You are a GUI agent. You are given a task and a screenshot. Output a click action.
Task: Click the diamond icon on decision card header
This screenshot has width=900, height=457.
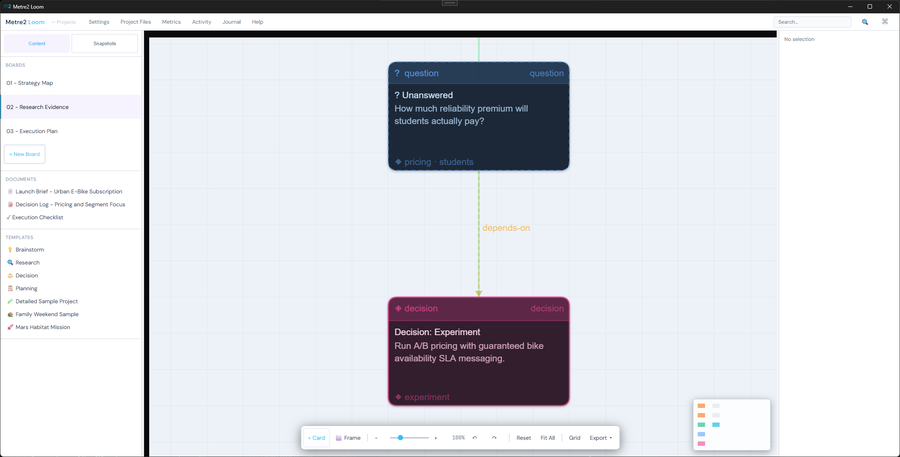(x=398, y=308)
